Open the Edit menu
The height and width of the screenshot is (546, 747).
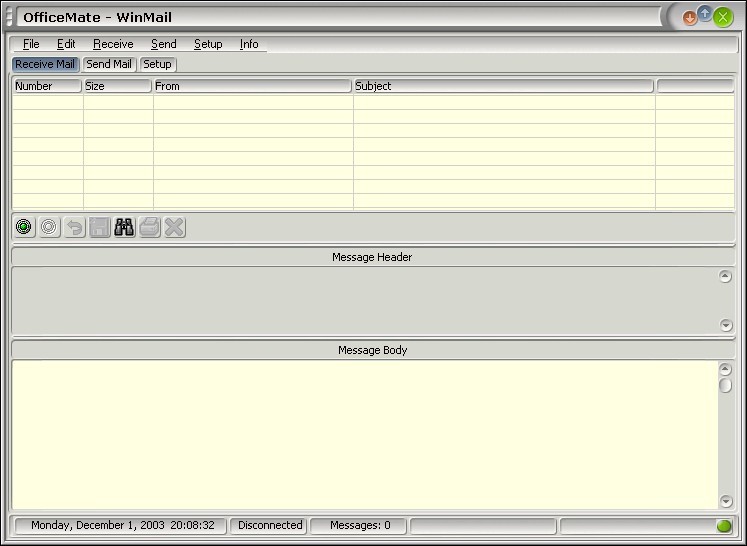pyautogui.click(x=66, y=44)
